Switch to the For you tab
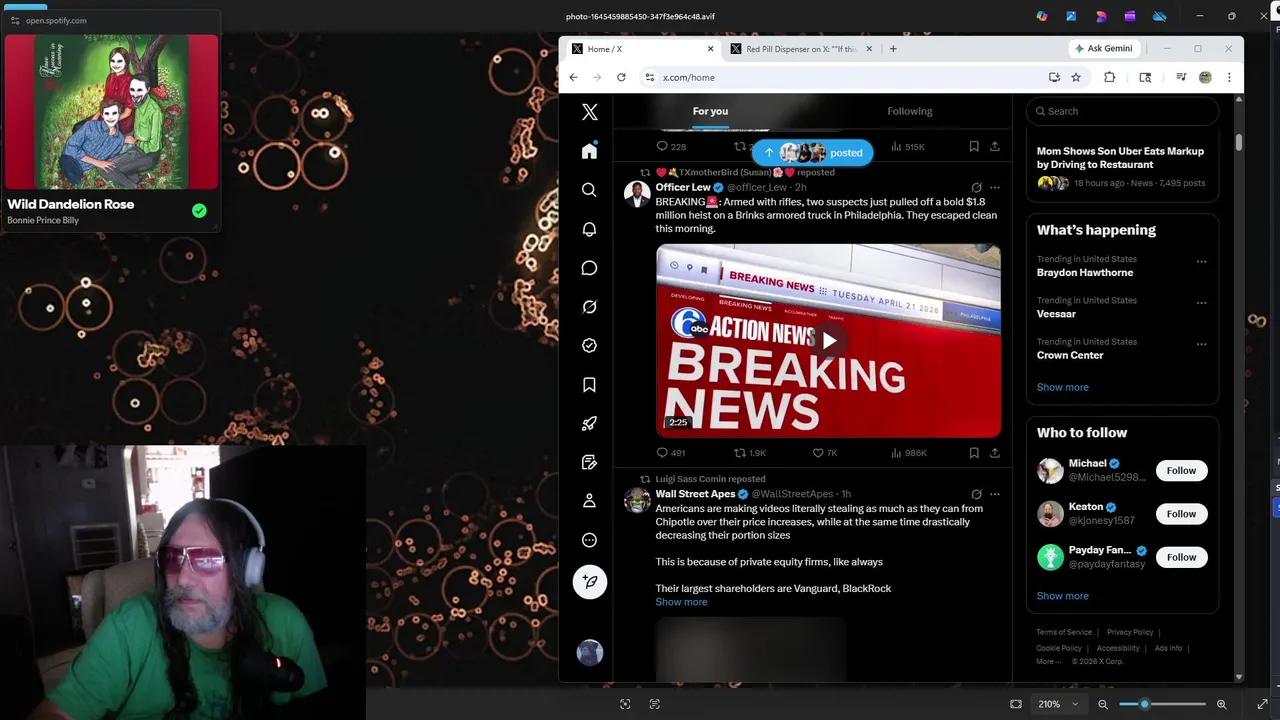 [710, 111]
